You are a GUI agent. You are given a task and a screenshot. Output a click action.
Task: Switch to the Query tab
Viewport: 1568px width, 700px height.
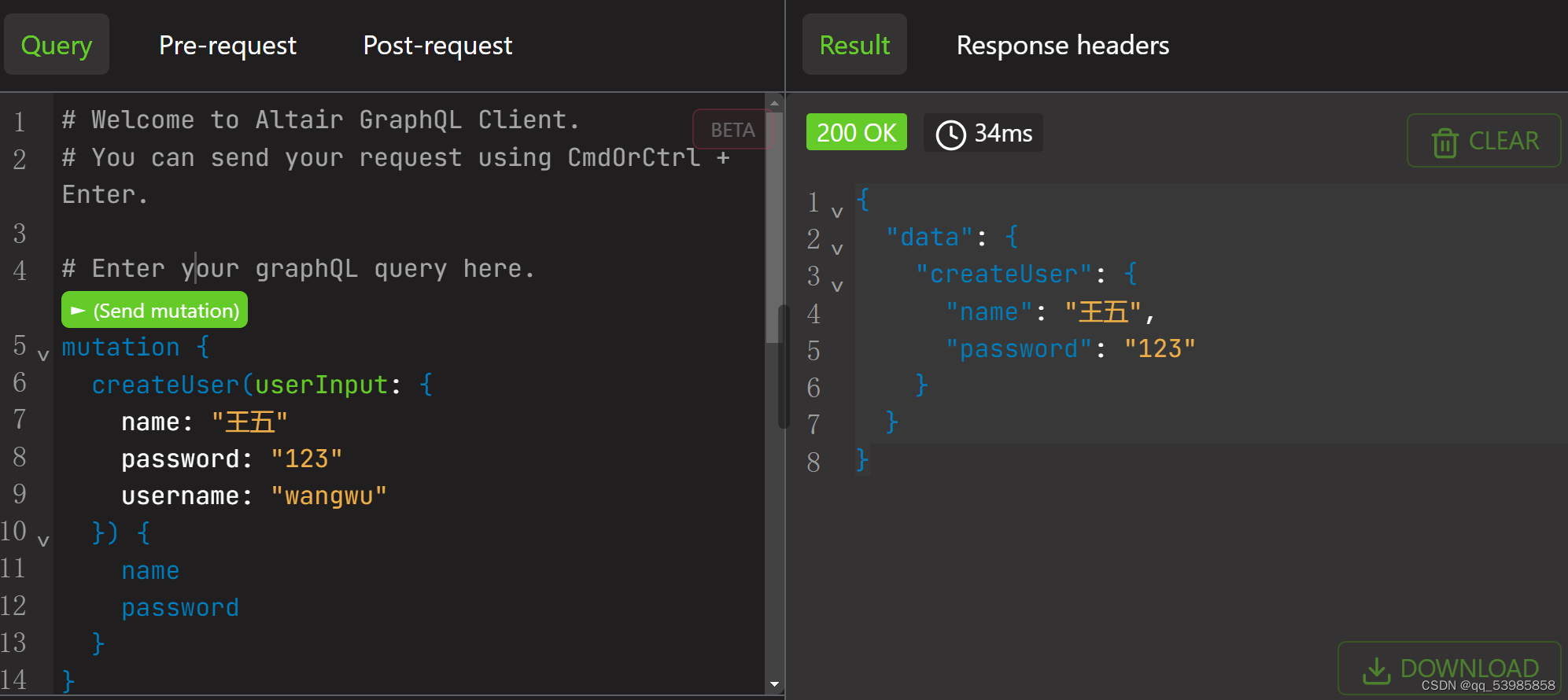[57, 45]
